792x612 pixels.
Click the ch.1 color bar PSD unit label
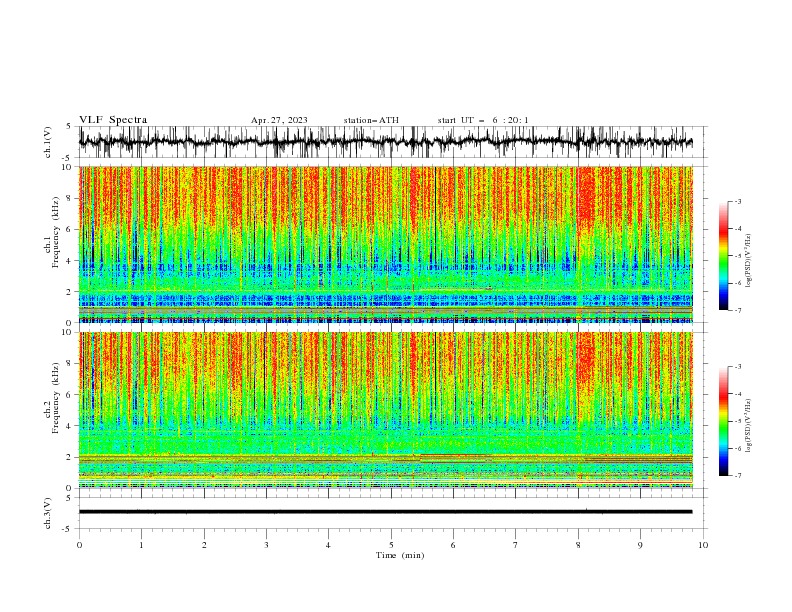click(749, 261)
